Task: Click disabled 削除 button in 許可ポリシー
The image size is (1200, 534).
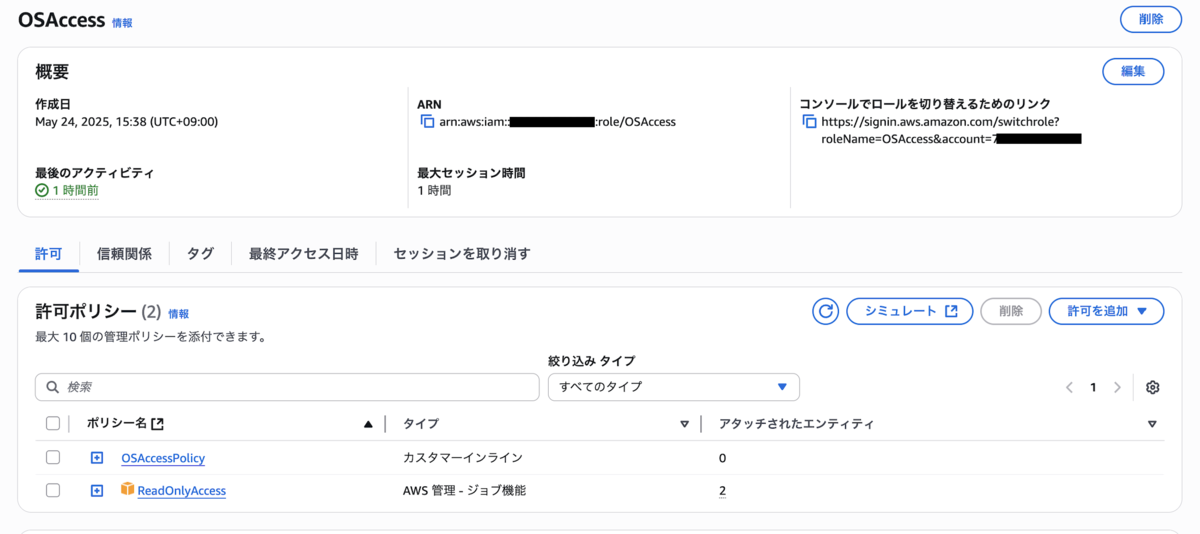Action: click(x=1011, y=311)
